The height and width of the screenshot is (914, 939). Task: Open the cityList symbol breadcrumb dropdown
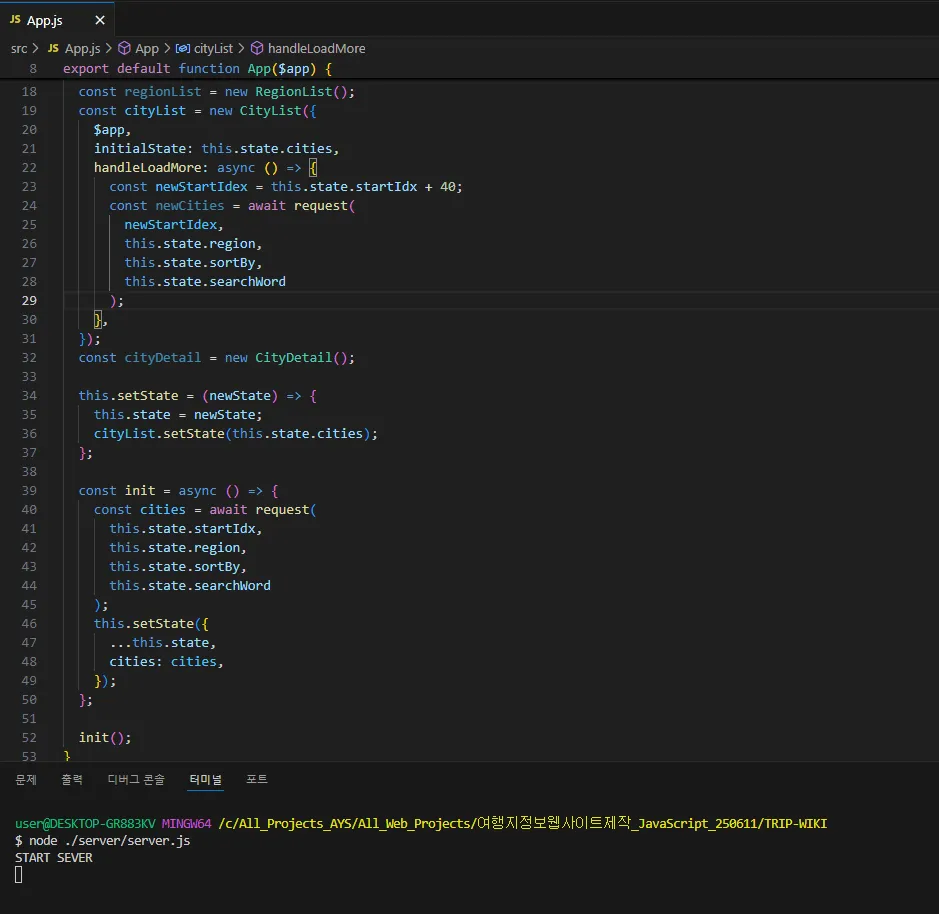(x=213, y=49)
